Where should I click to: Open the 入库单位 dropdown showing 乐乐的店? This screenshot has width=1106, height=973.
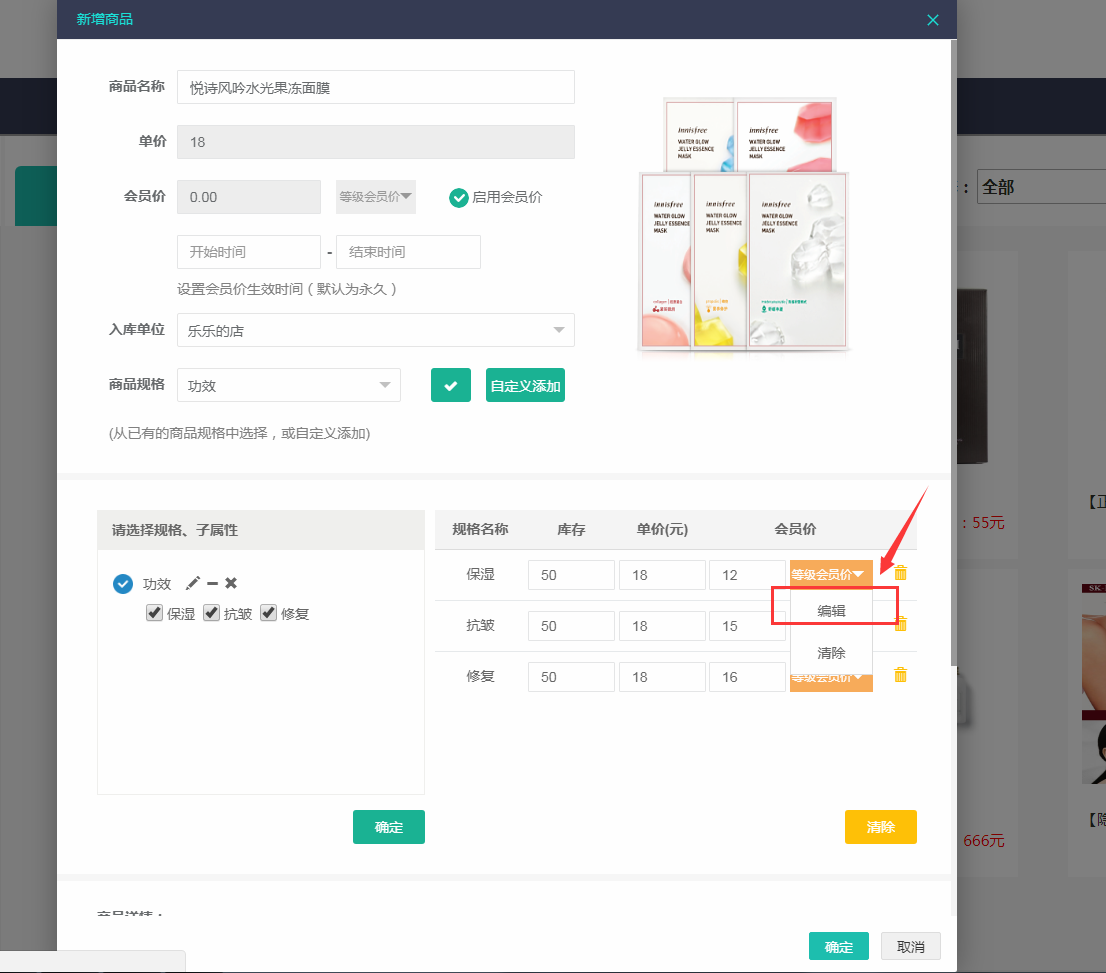coord(375,330)
